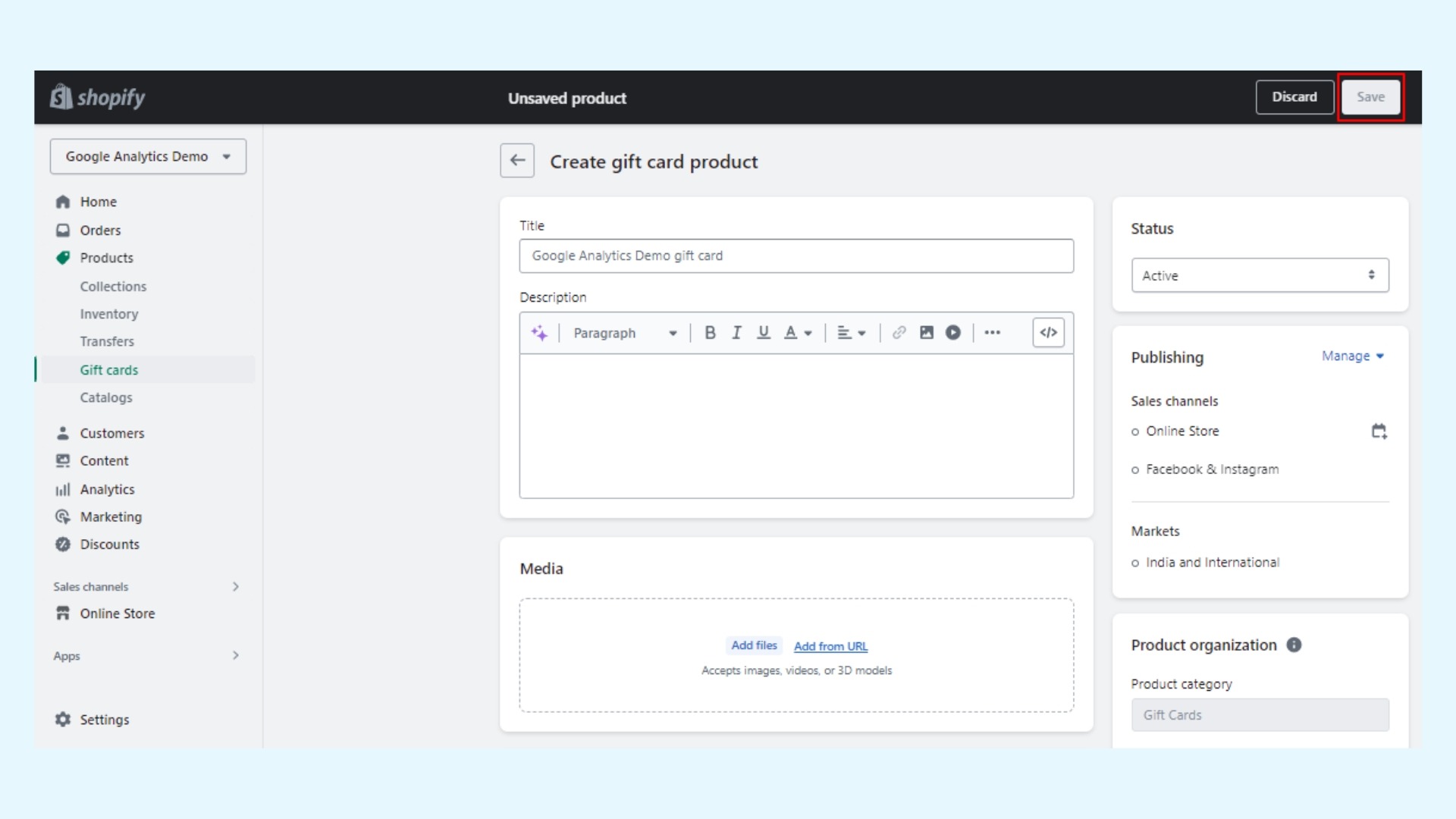The height and width of the screenshot is (819, 1456).
Task: Click the Customers icon in sidebar
Action: (63, 433)
